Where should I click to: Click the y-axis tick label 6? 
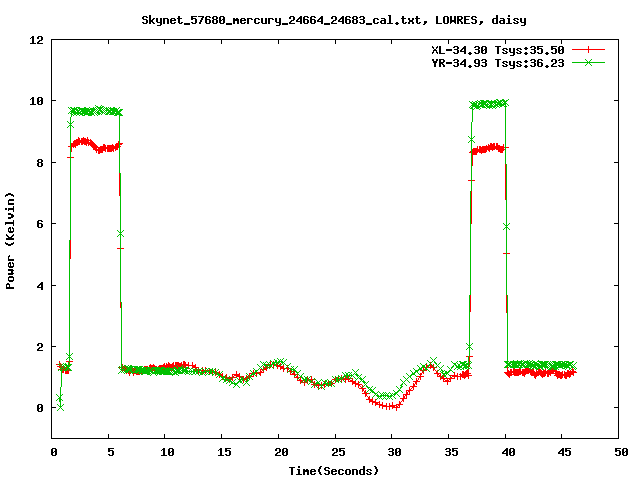(40, 224)
